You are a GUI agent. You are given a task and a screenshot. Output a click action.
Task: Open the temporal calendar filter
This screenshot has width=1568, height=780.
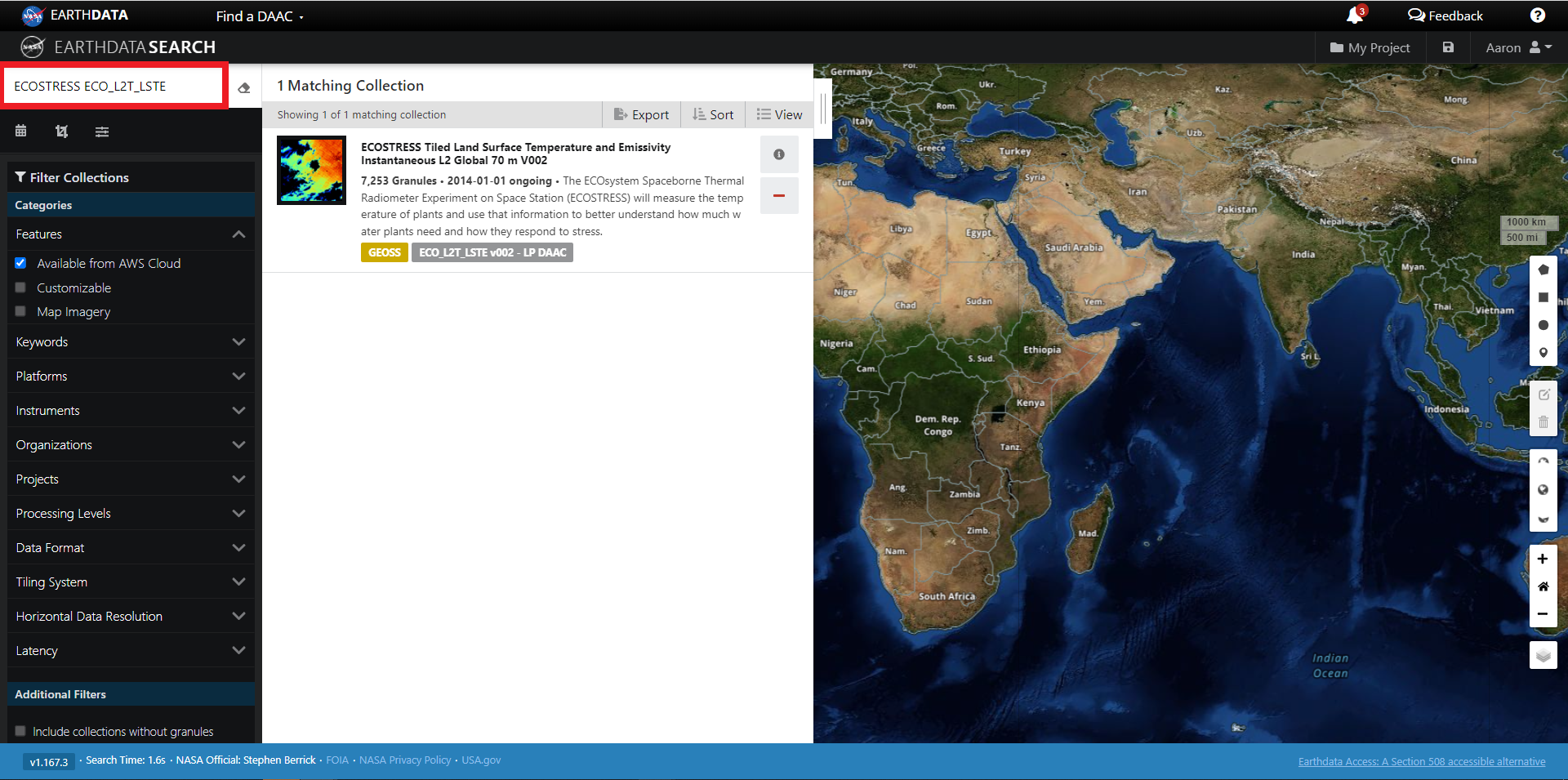[x=21, y=131]
